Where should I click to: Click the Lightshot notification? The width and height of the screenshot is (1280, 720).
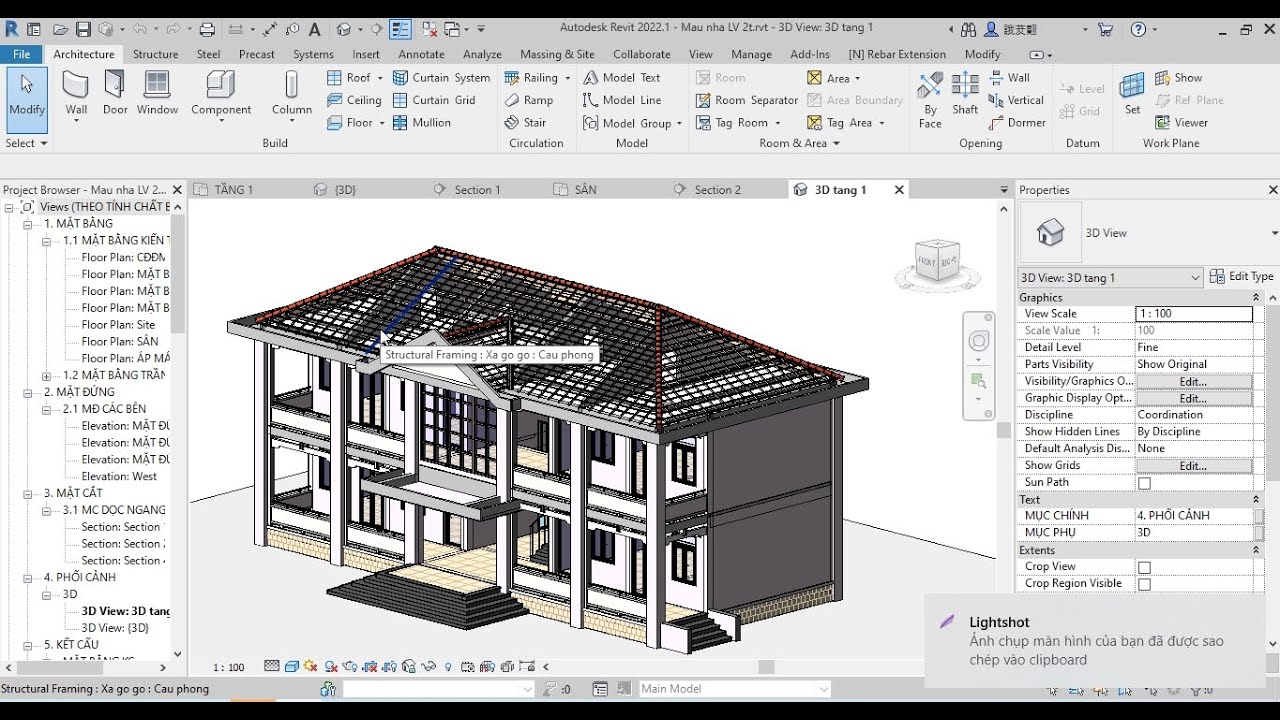1095,640
